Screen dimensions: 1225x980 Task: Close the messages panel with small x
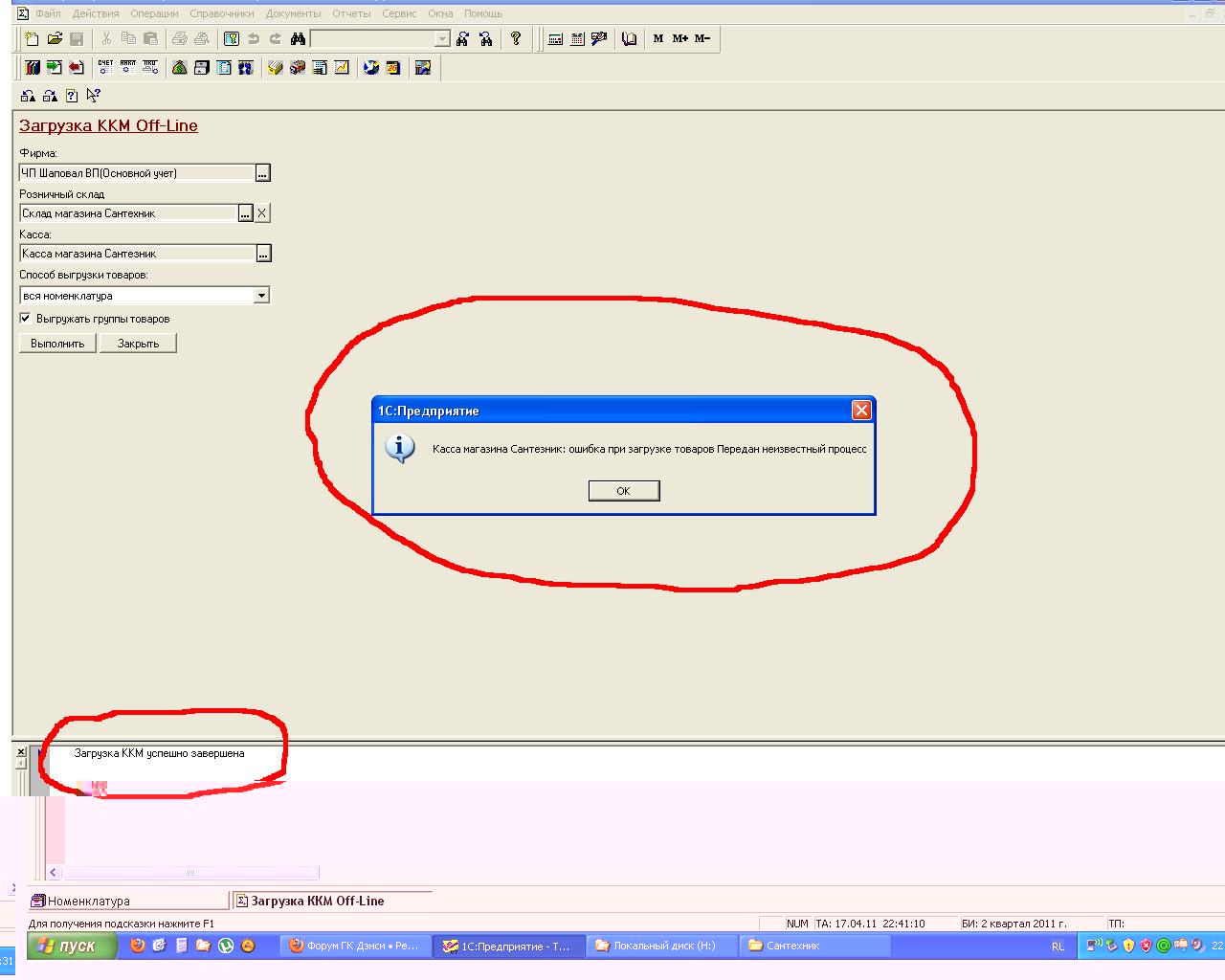[21, 752]
